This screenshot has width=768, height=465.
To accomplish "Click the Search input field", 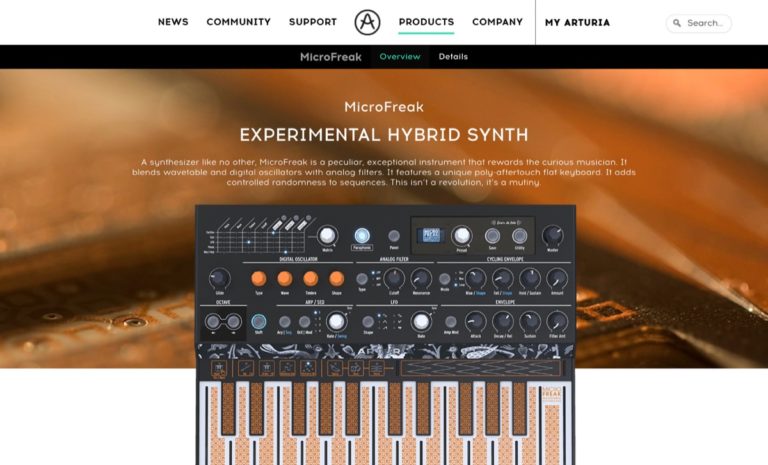I will [x=698, y=23].
